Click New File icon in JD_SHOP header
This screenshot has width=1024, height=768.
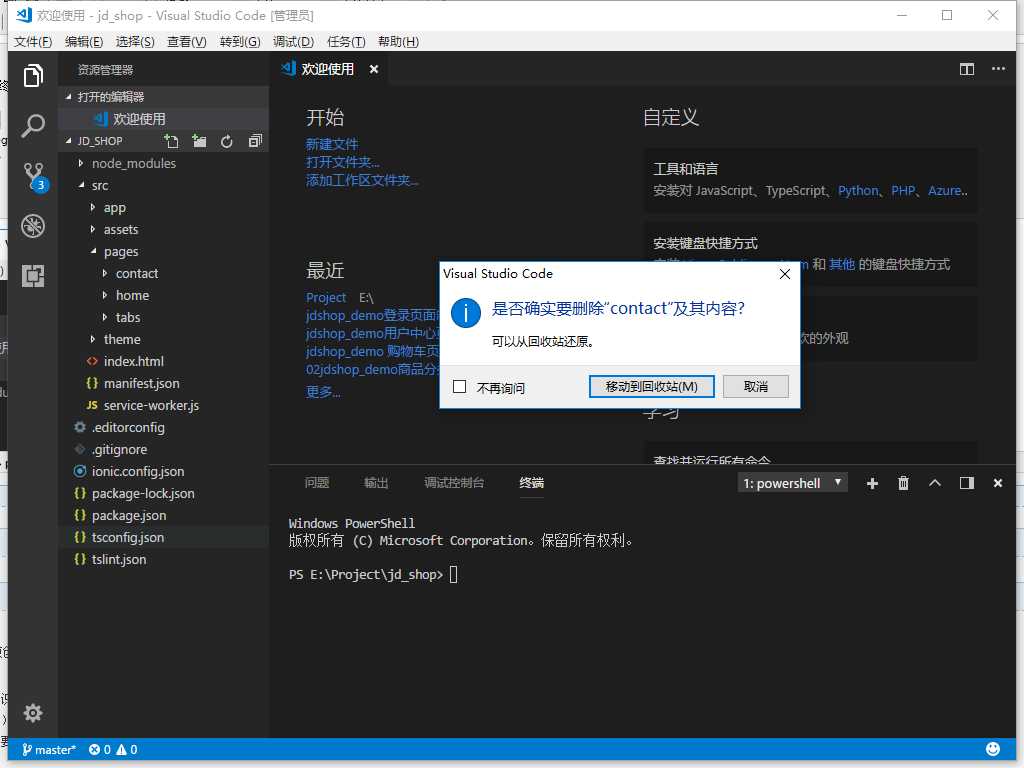(x=171, y=141)
